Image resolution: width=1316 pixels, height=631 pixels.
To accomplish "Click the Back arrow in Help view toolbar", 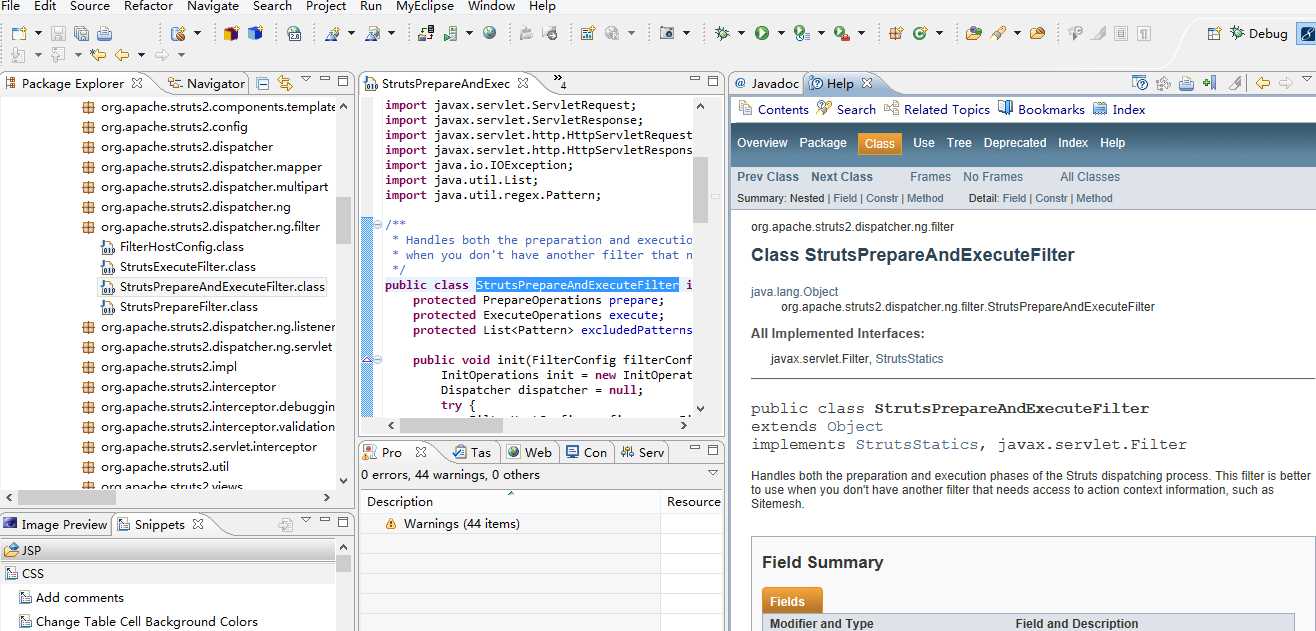I will point(1262,83).
